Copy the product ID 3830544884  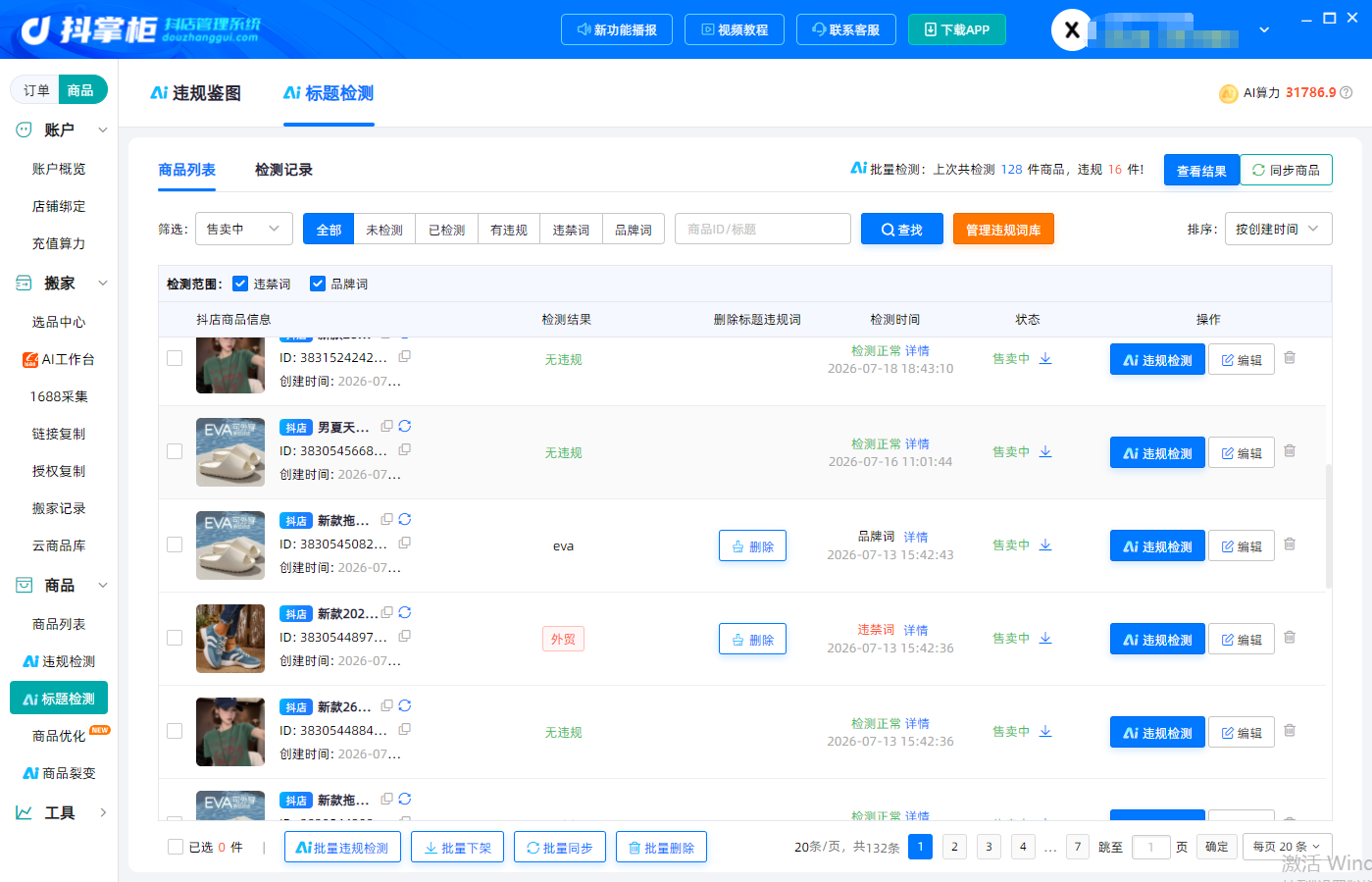click(405, 729)
